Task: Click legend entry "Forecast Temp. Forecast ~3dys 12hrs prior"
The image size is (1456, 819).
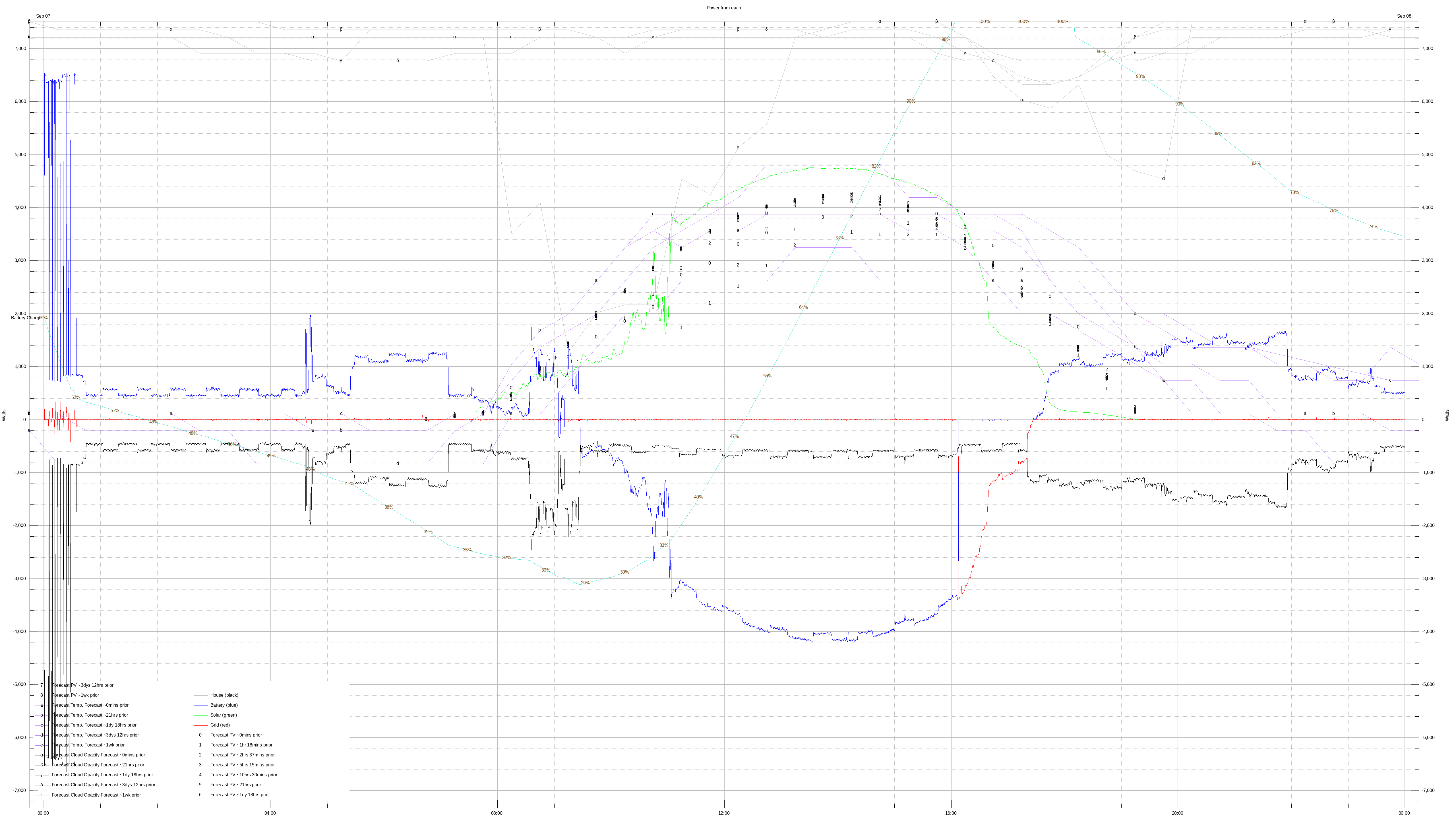Action: coord(94,735)
